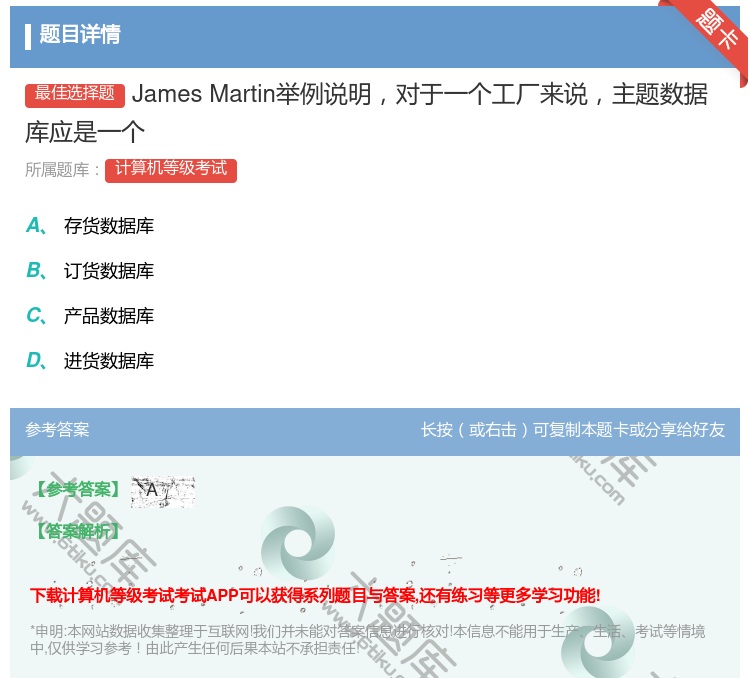Click the 参考答案 section heading
The height and width of the screenshot is (678, 750).
coord(57,430)
